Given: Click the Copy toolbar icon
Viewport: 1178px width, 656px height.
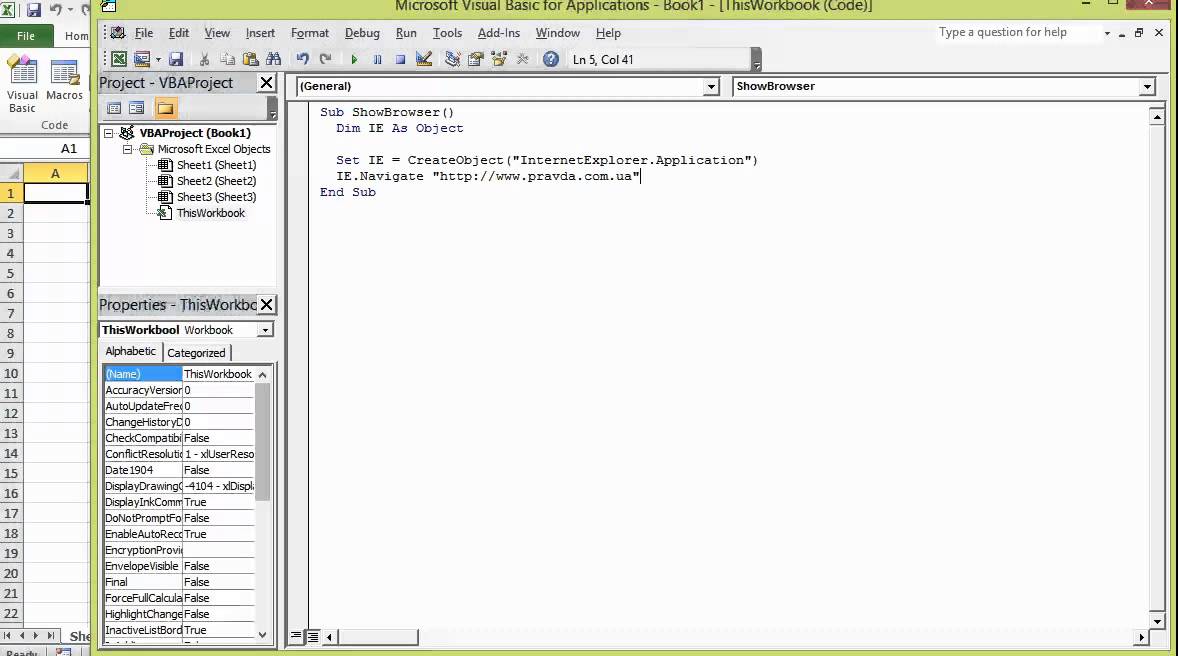Looking at the screenshot, I should click(228, 59).
